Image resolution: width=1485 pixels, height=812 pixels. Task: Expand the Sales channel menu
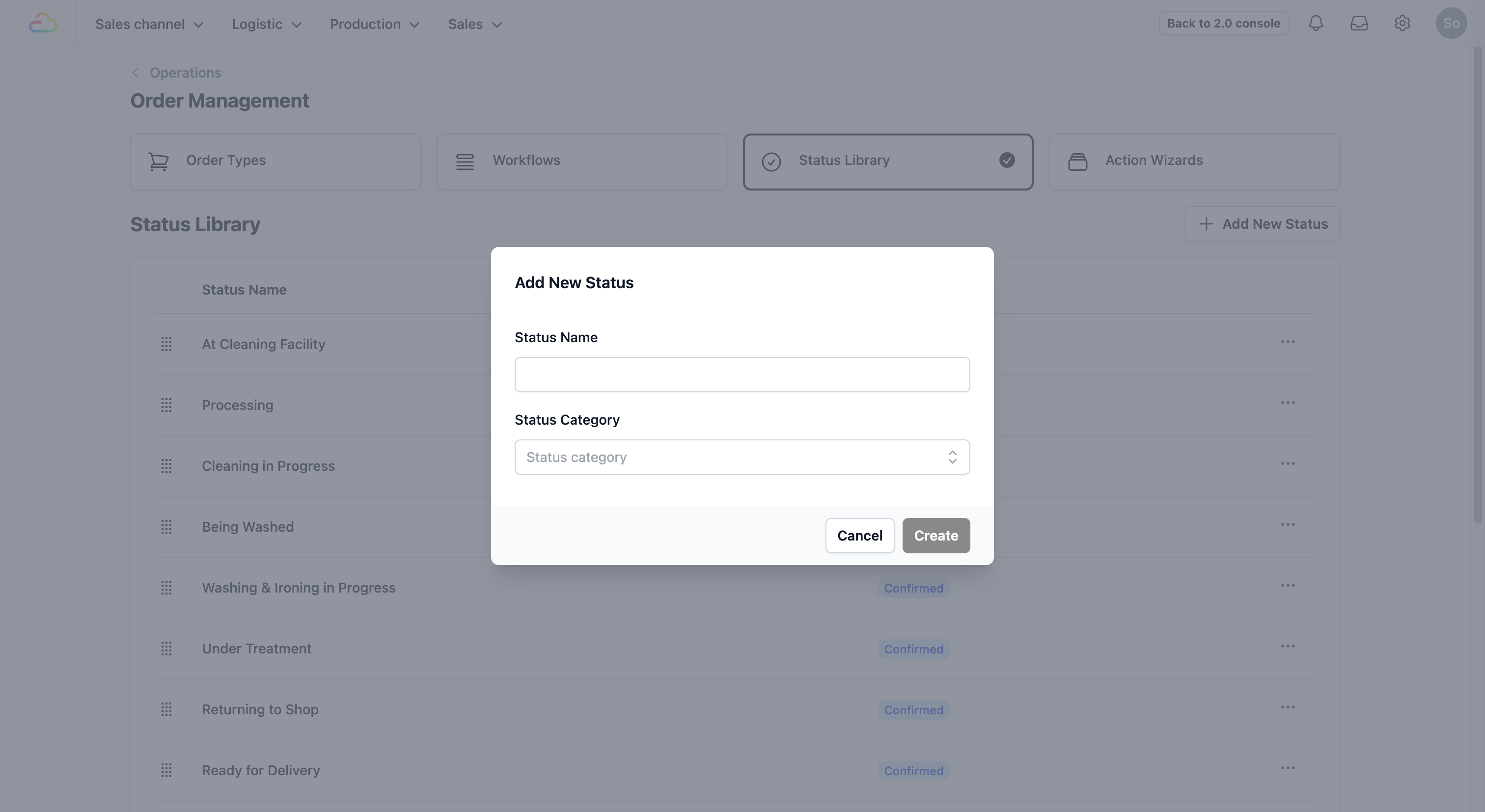point(149,24)
